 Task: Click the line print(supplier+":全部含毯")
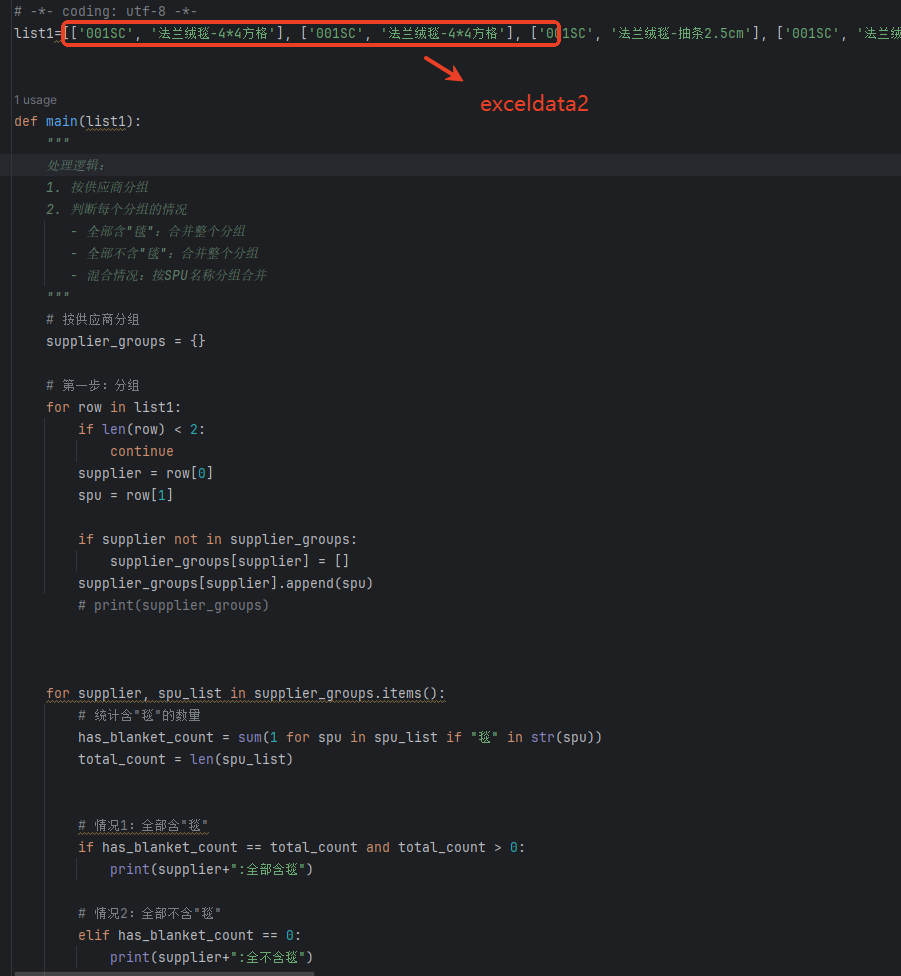(212, 870)
